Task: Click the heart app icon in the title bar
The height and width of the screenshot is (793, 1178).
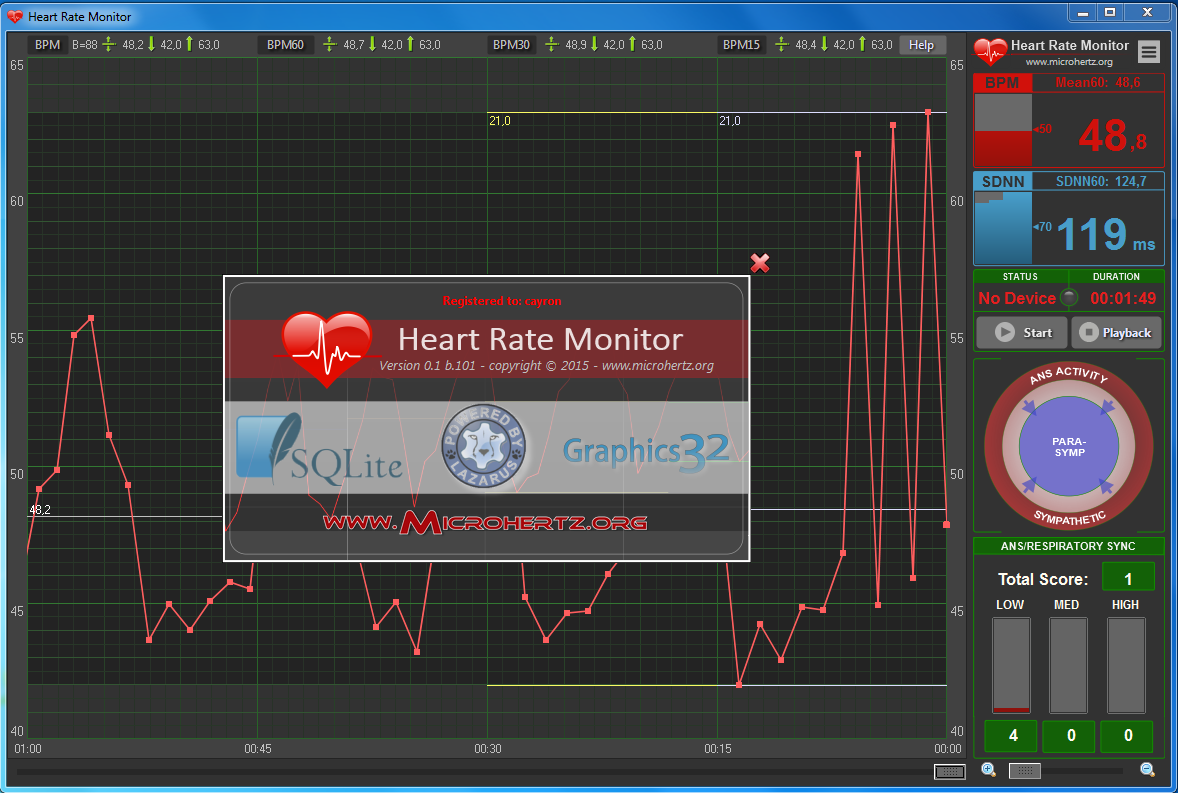Action: pyautogui.click(x=15, y=17)
